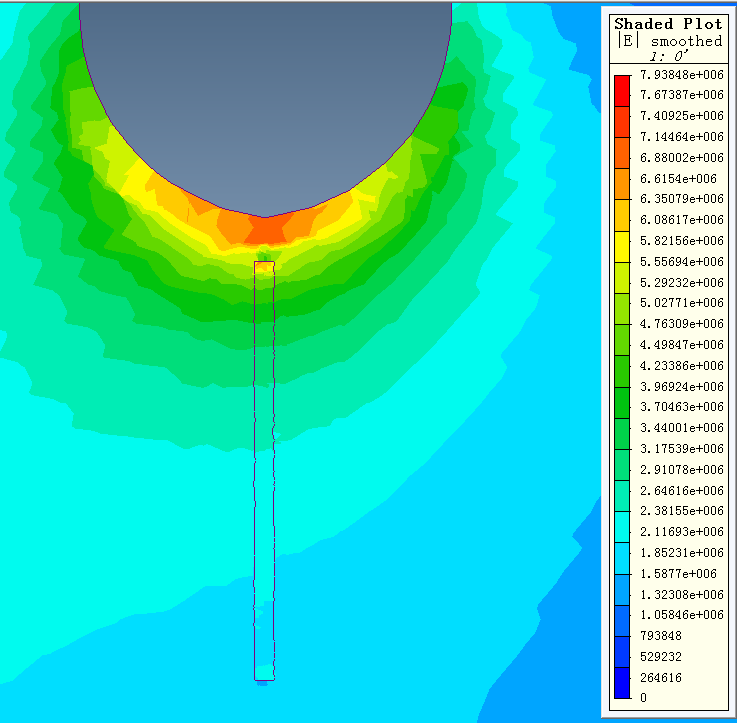Click legend value 4.76309e+006

682,323
